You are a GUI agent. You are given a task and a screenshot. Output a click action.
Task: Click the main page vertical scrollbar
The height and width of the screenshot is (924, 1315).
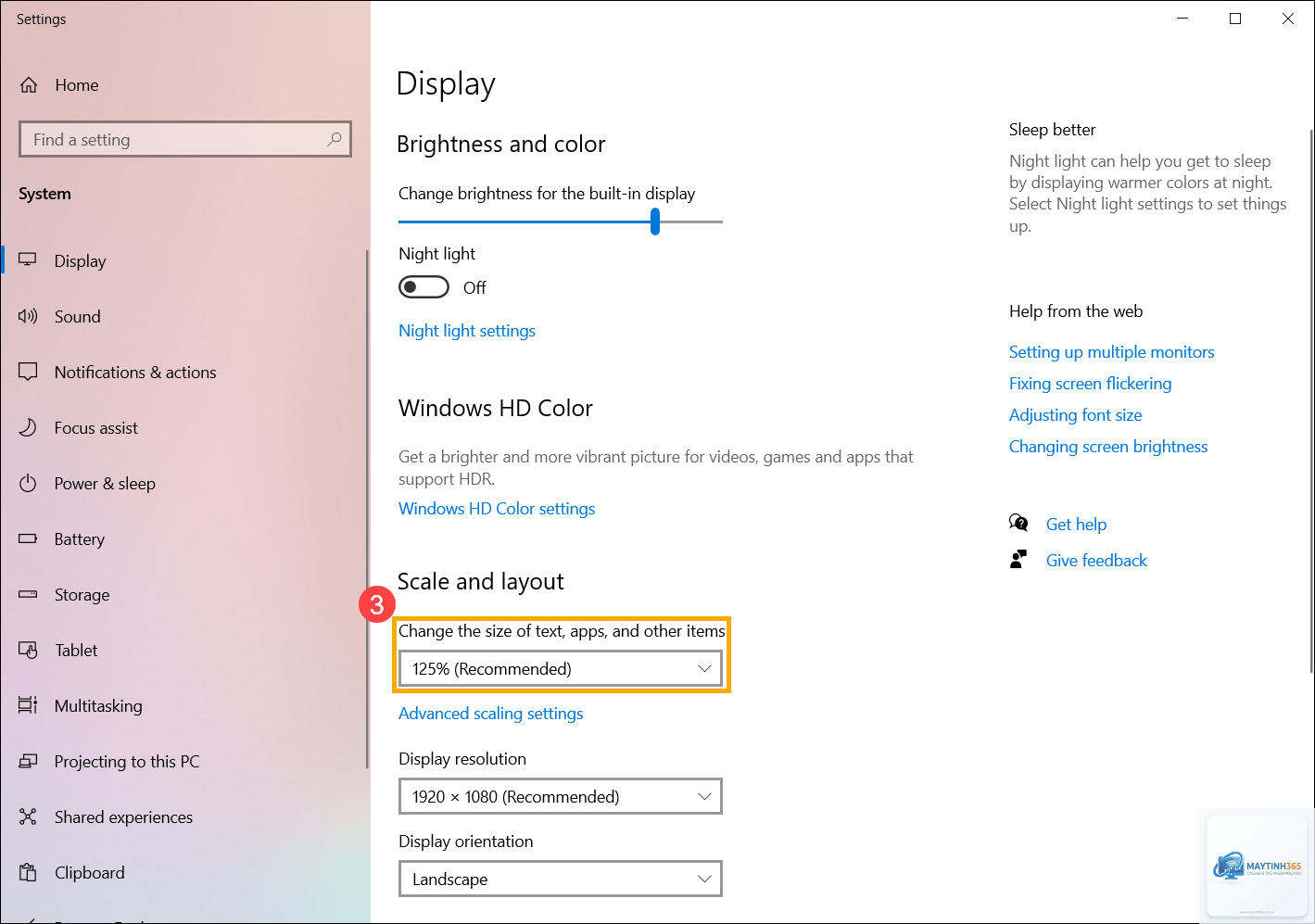click(1311, 400)
